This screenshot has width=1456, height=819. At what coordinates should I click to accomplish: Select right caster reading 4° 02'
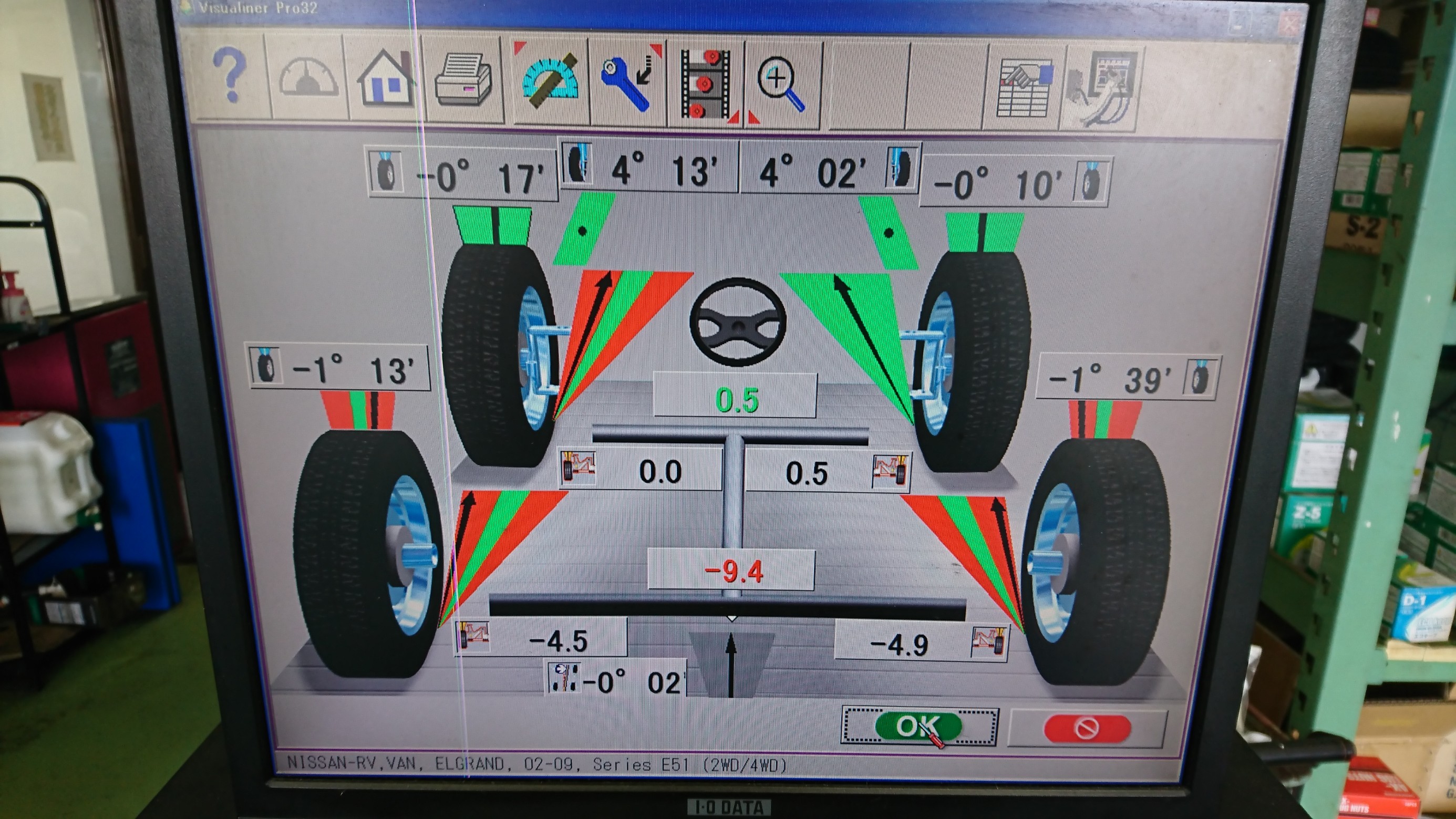click(813, 171)
